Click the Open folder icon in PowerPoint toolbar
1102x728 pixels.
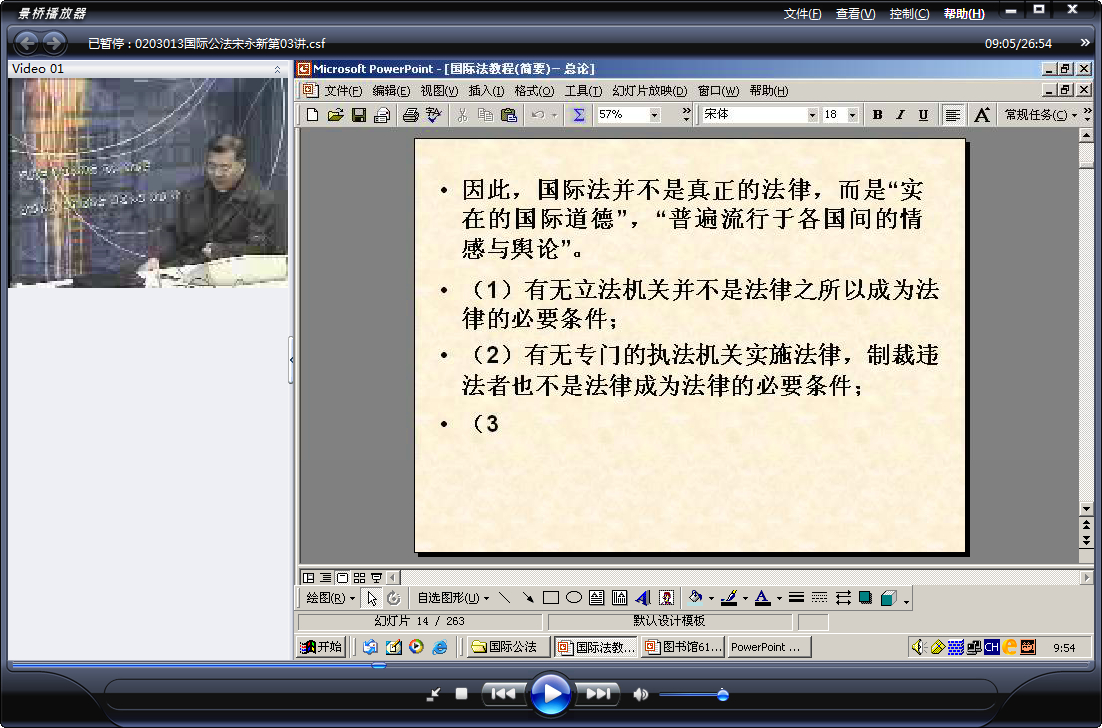coord(336,115)
